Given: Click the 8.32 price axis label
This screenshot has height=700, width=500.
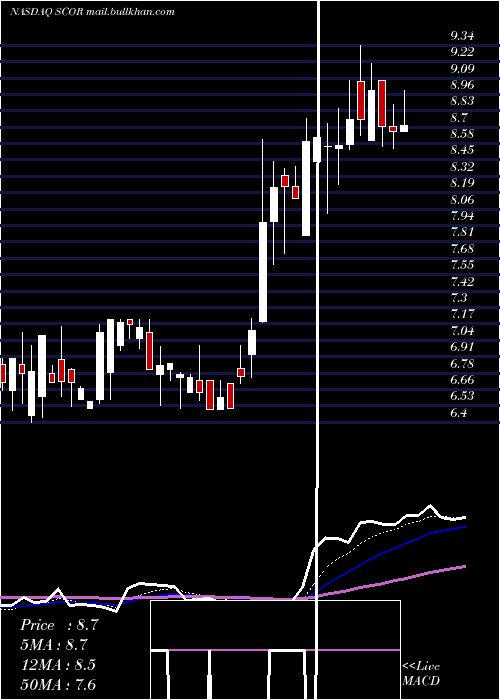Looking at the screenshot, I should click(462, 167).
